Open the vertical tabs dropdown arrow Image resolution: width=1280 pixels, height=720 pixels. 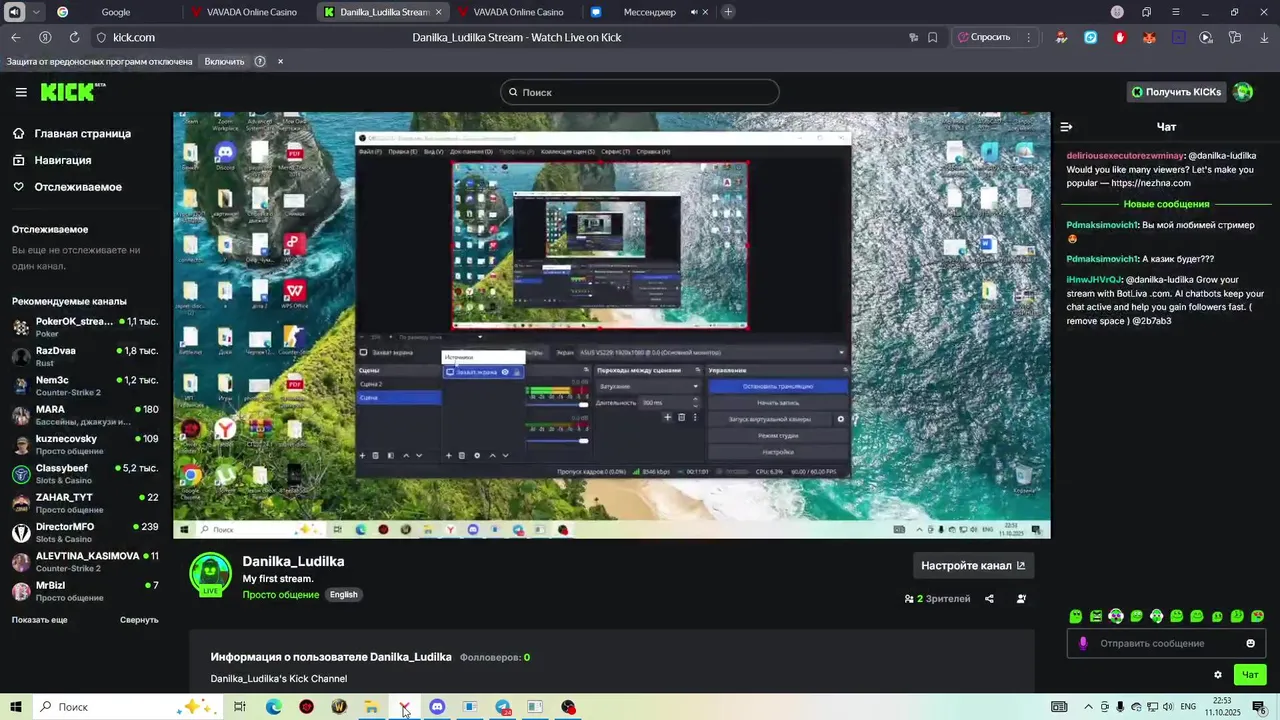coord(37,12)
